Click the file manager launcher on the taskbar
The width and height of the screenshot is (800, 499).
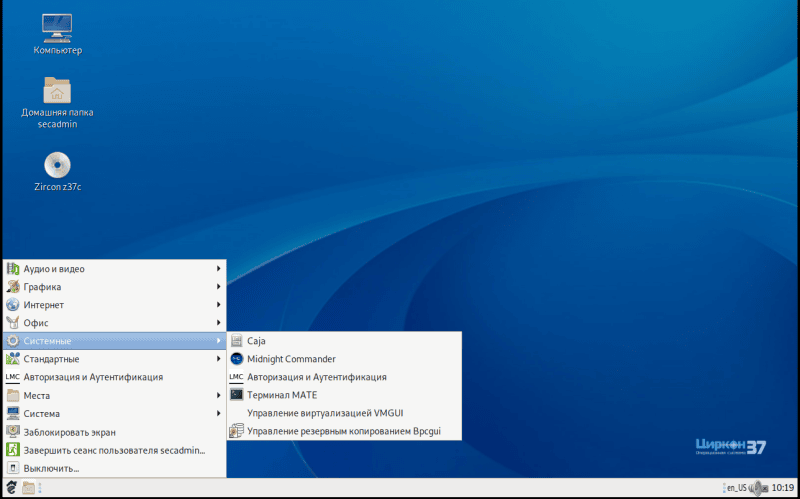click(x=29, y=487)
